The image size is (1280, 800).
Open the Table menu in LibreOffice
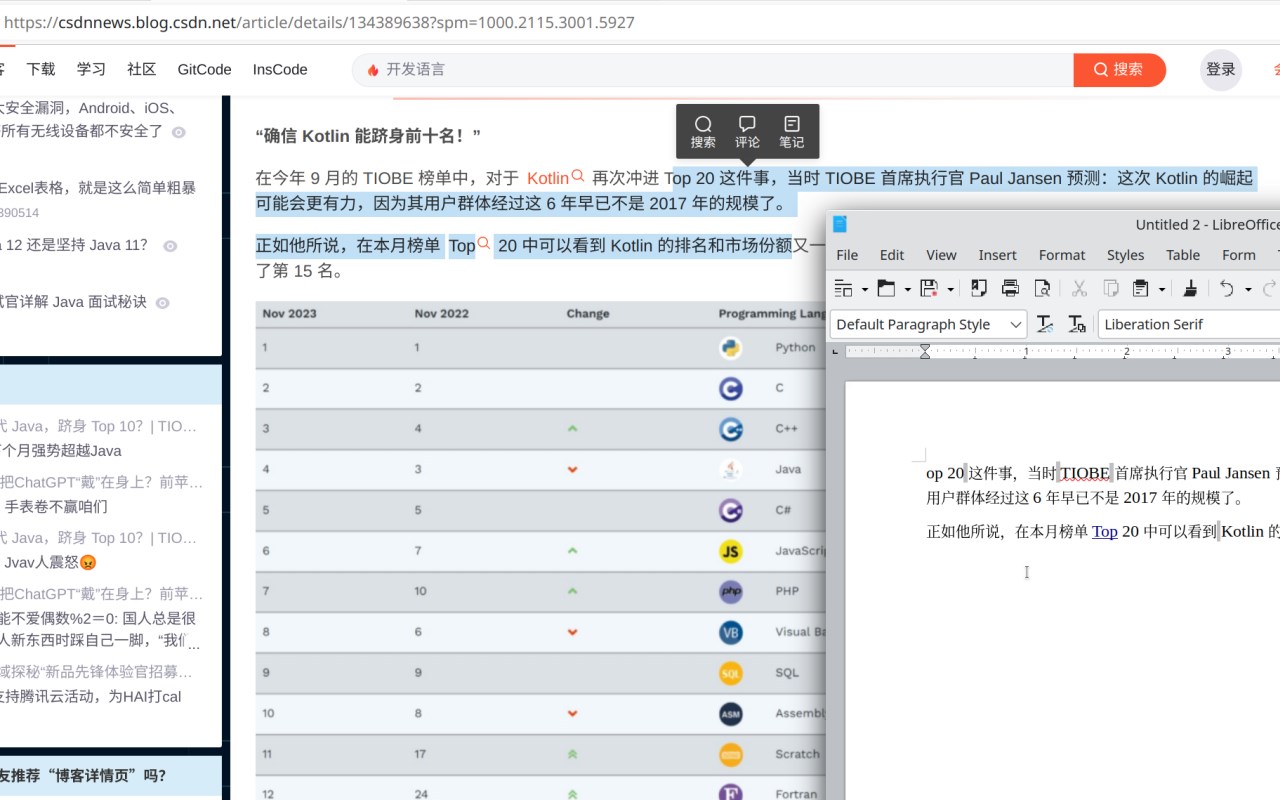(1183, 255)
